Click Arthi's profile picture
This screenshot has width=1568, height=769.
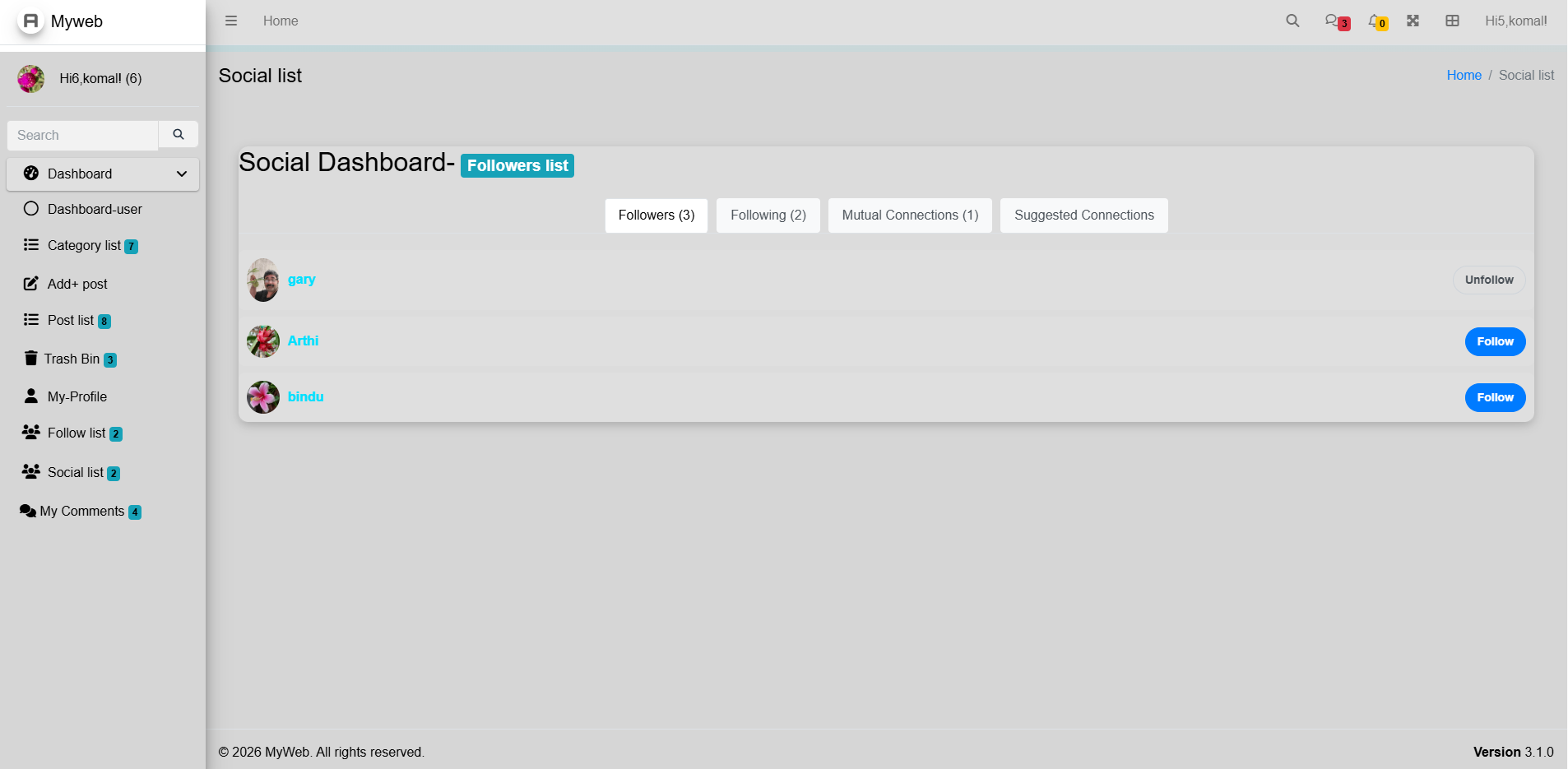263,341
